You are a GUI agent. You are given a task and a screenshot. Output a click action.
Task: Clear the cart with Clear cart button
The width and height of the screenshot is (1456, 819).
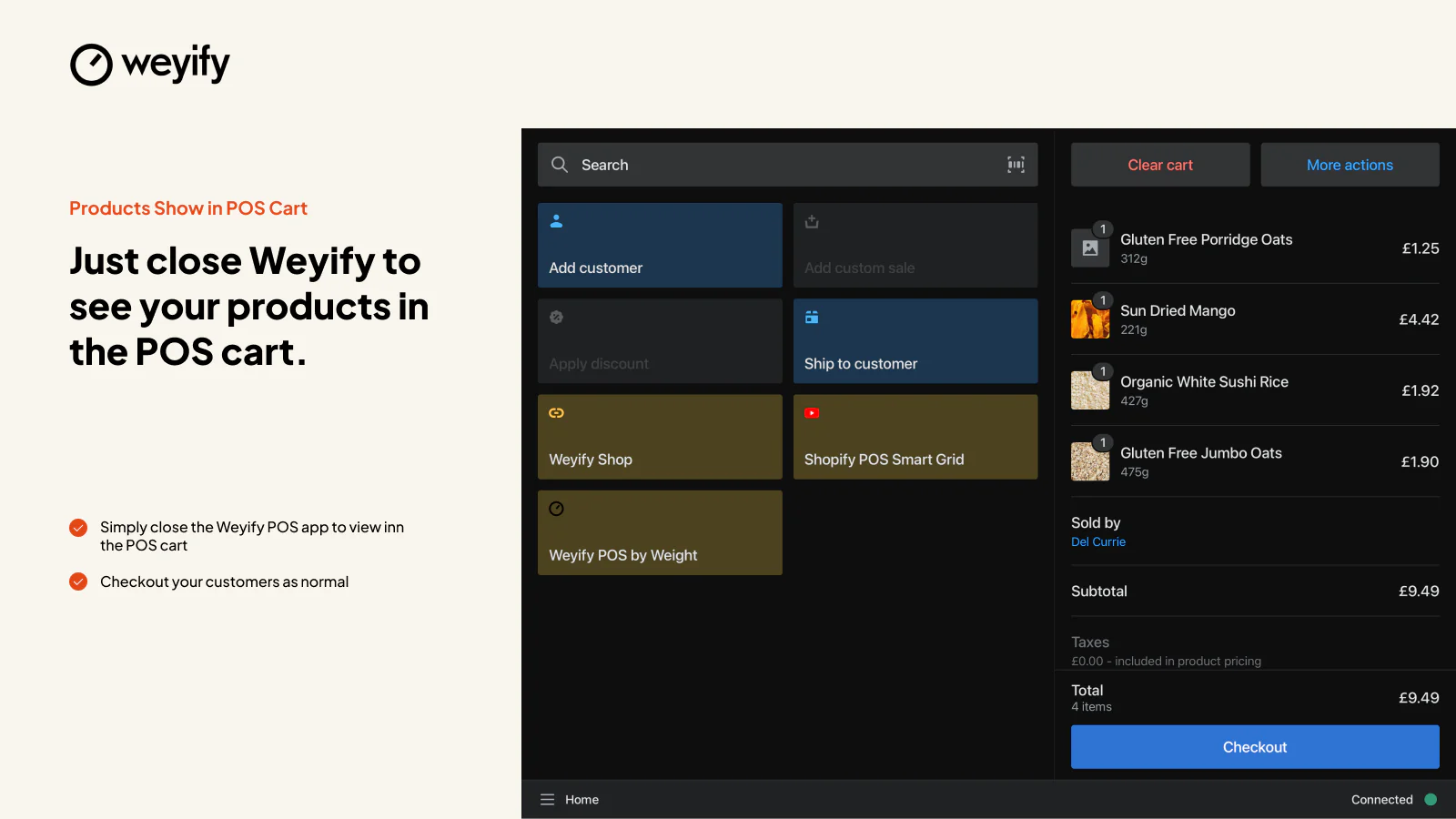(x=1160, y=165)
